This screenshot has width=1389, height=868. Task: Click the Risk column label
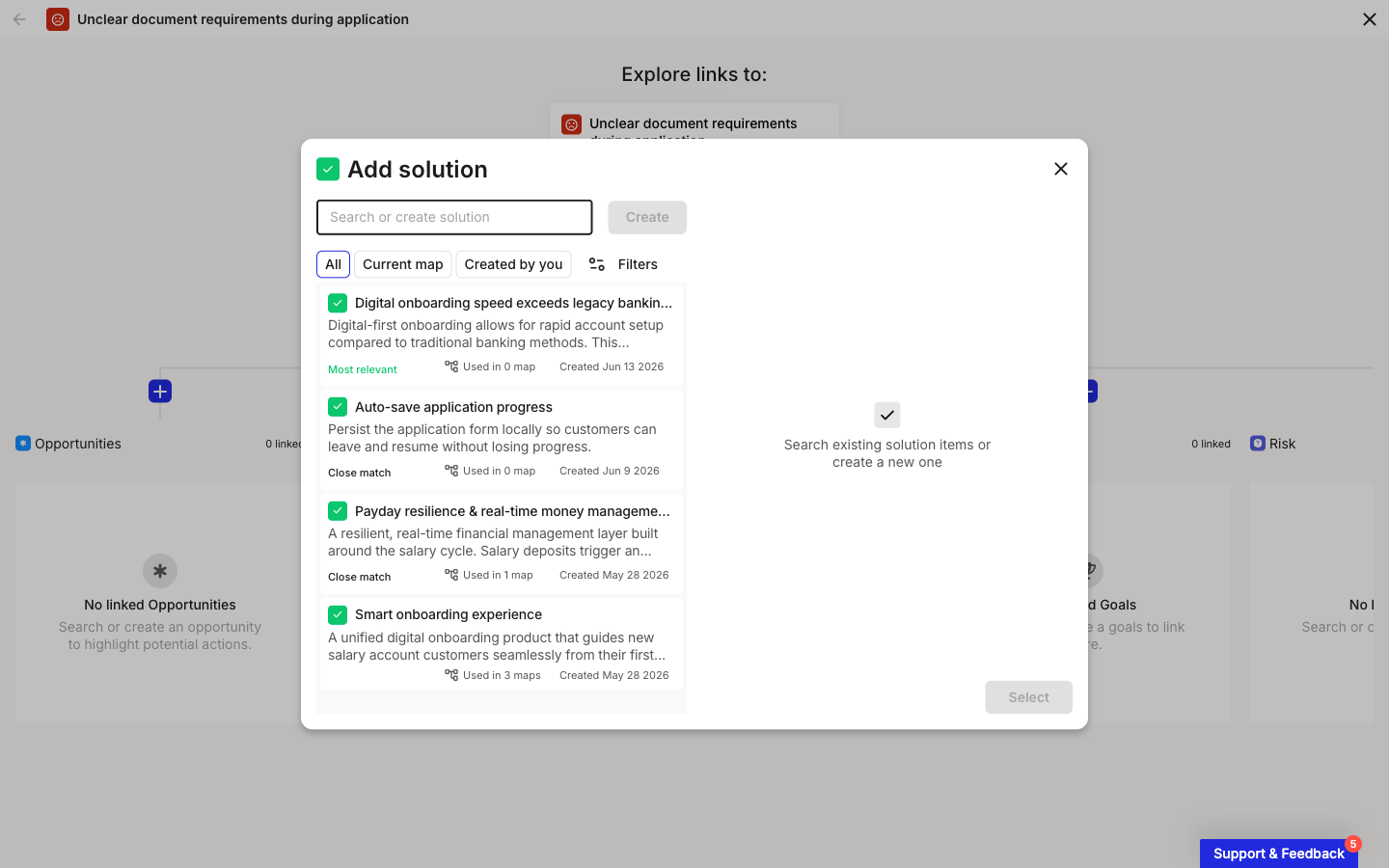(x=1283, y=444)
